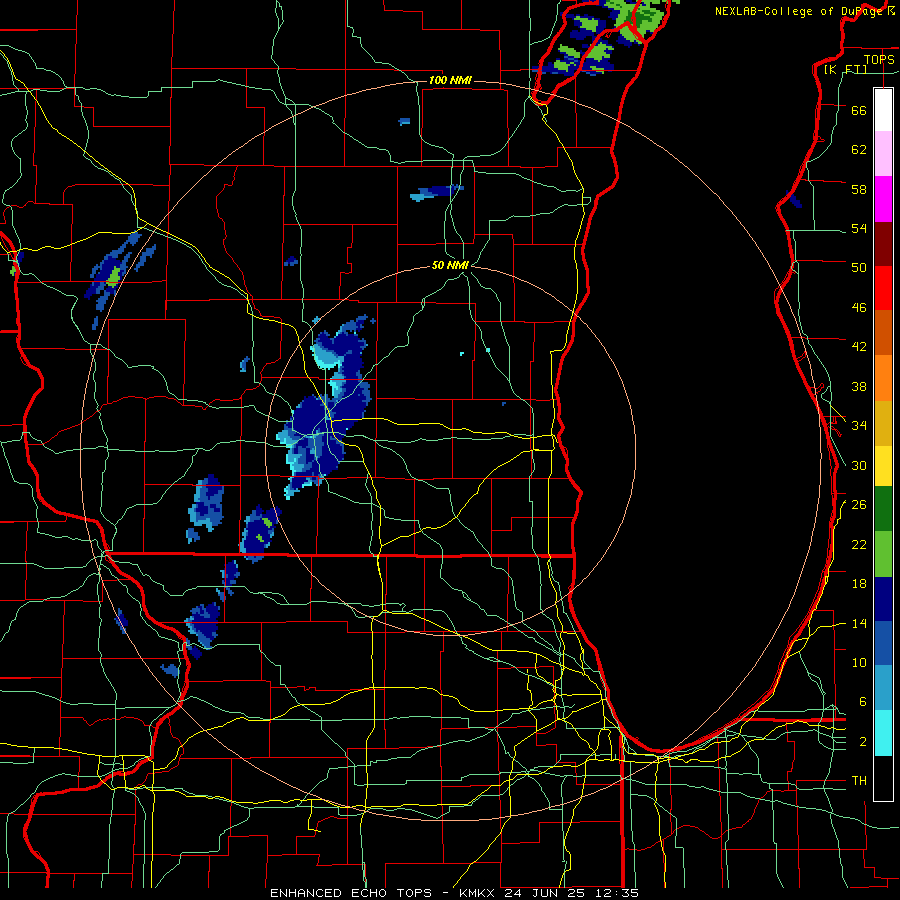The image size is (900, 900).
Task: Click legend value "58"
Action: pyautogui.click(x=859, y=189)
